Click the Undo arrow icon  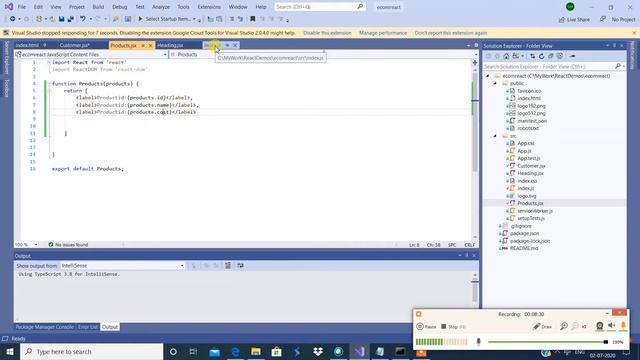point(83,19)
